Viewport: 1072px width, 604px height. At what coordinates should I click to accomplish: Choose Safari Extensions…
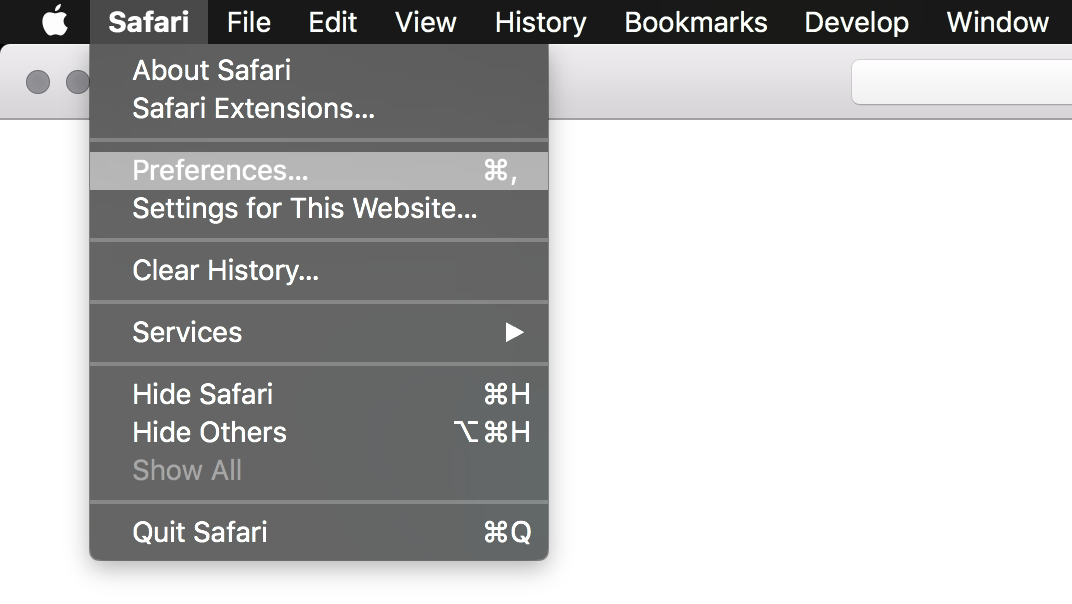319,108
